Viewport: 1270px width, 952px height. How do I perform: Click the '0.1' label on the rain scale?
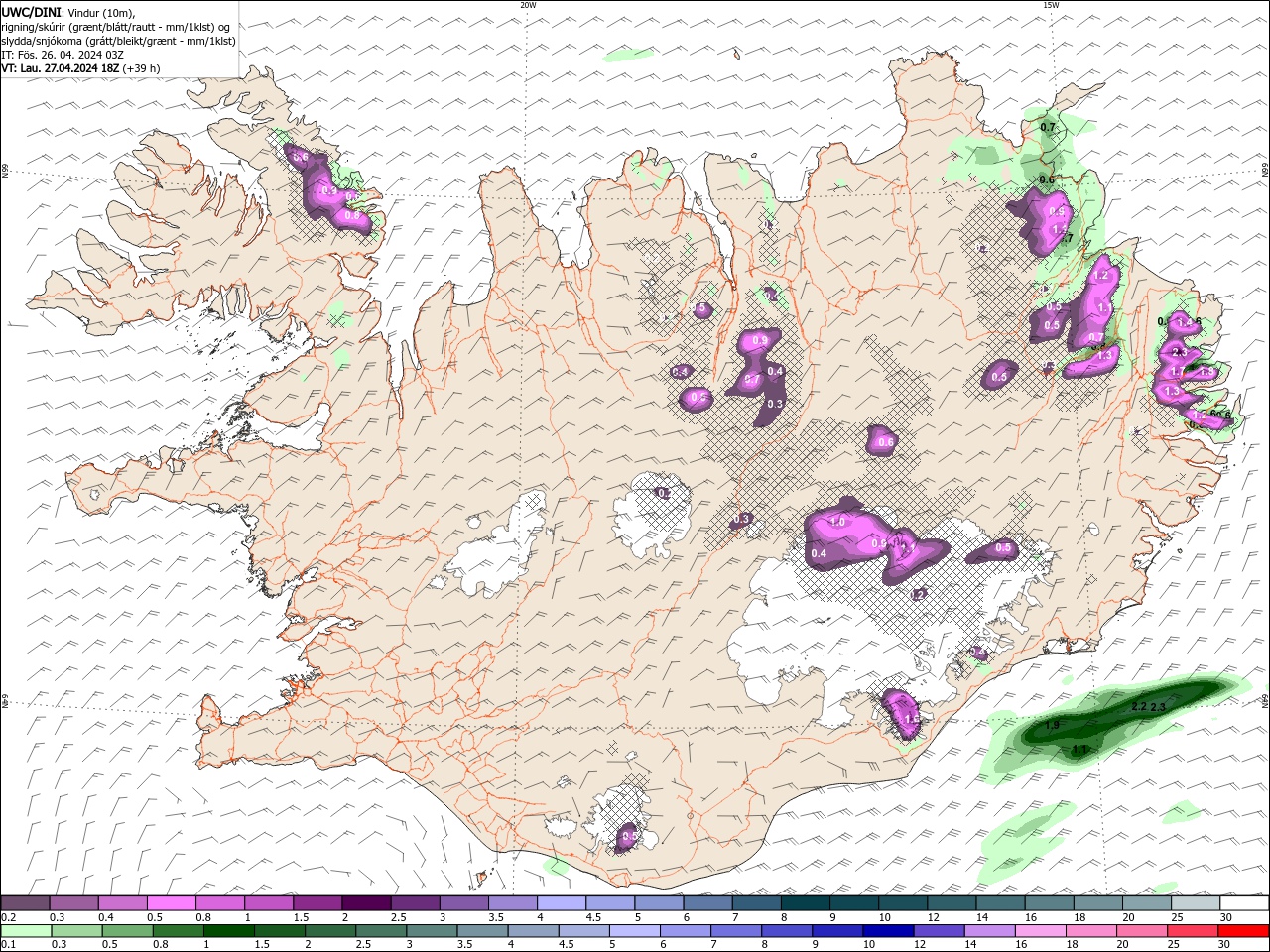[8, 946]
